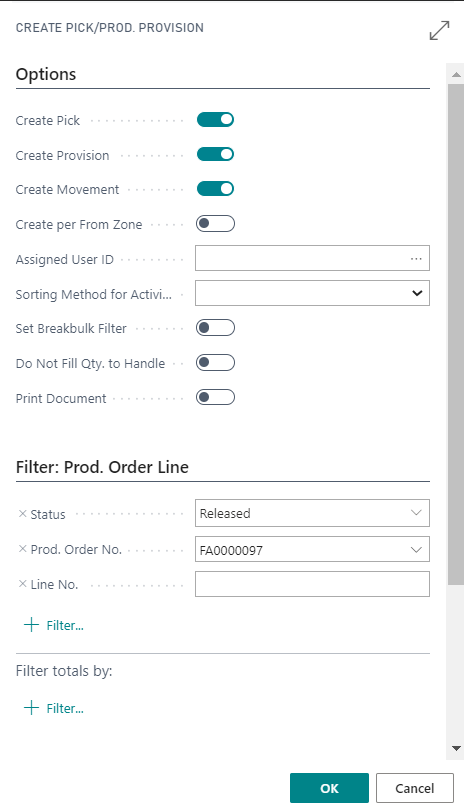The width and height of the screenshot is (464, 811).
Task: Open Assigned User ID lookup ellipsis
Action: 416,259
